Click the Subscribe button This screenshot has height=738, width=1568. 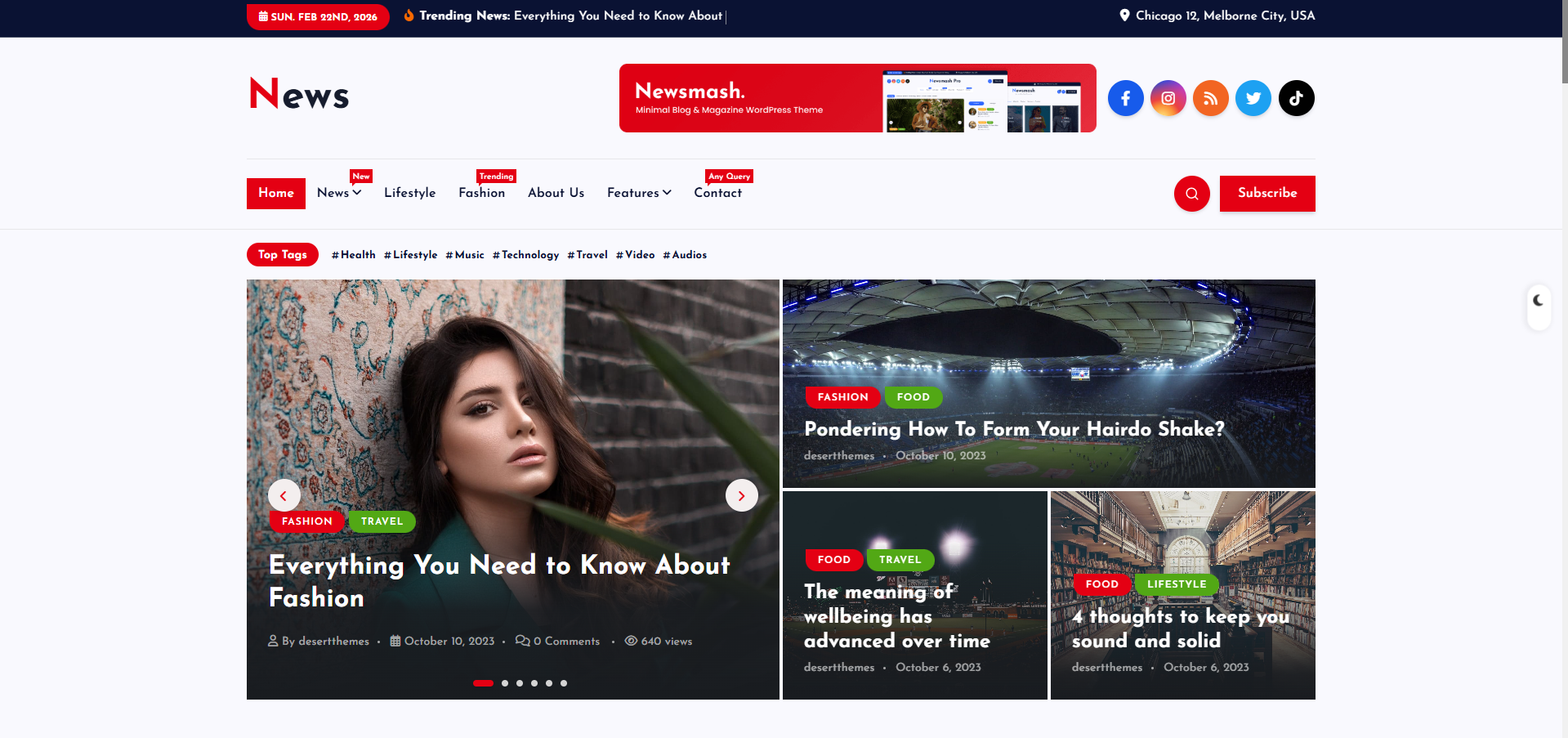[x=1266, y=194]
